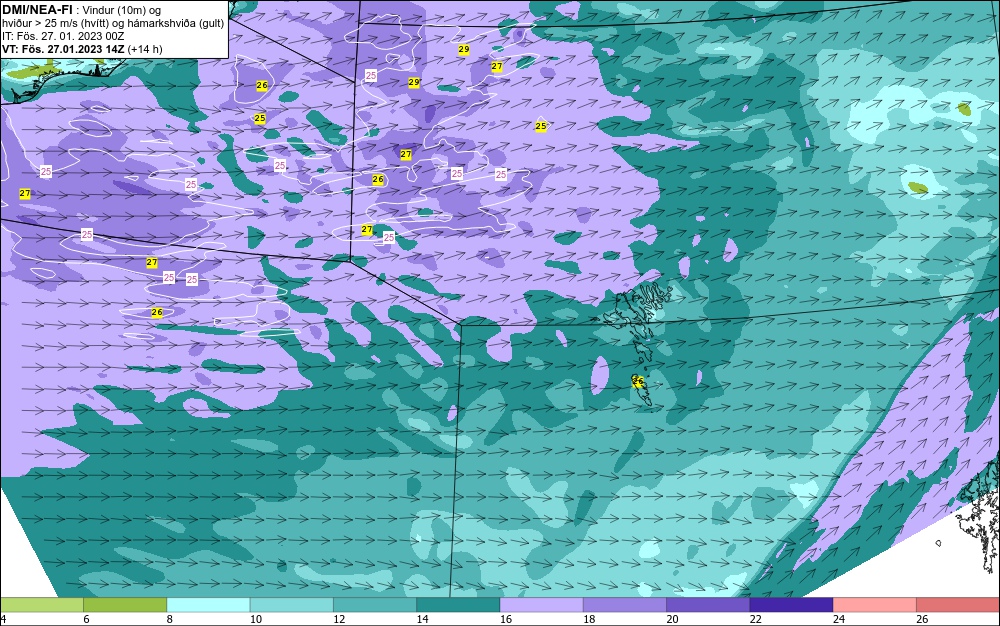Click the legend scale value 12

click(x=339, y=619)
